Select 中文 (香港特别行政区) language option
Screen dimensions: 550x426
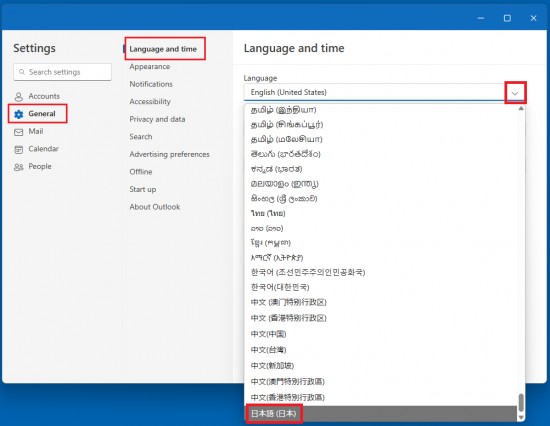click(x=381, y=318)
